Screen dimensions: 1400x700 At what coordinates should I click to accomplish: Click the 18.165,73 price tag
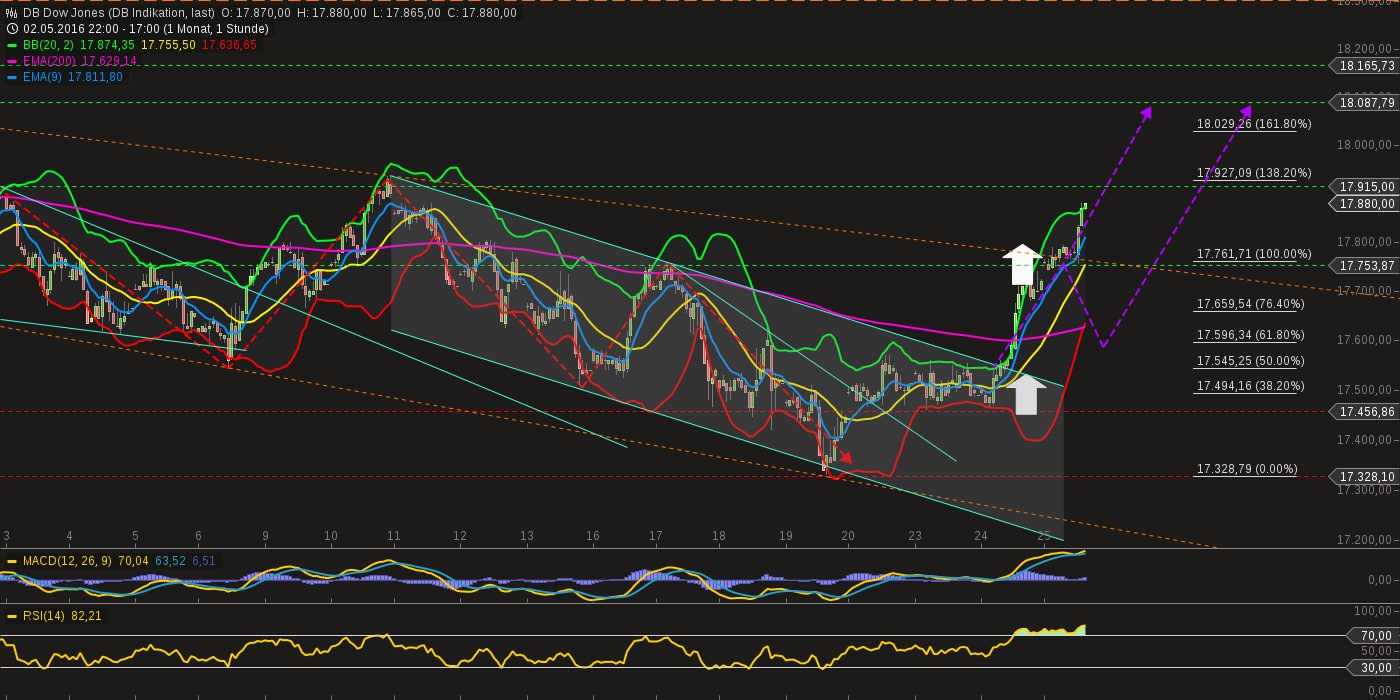coord(1366,65)
